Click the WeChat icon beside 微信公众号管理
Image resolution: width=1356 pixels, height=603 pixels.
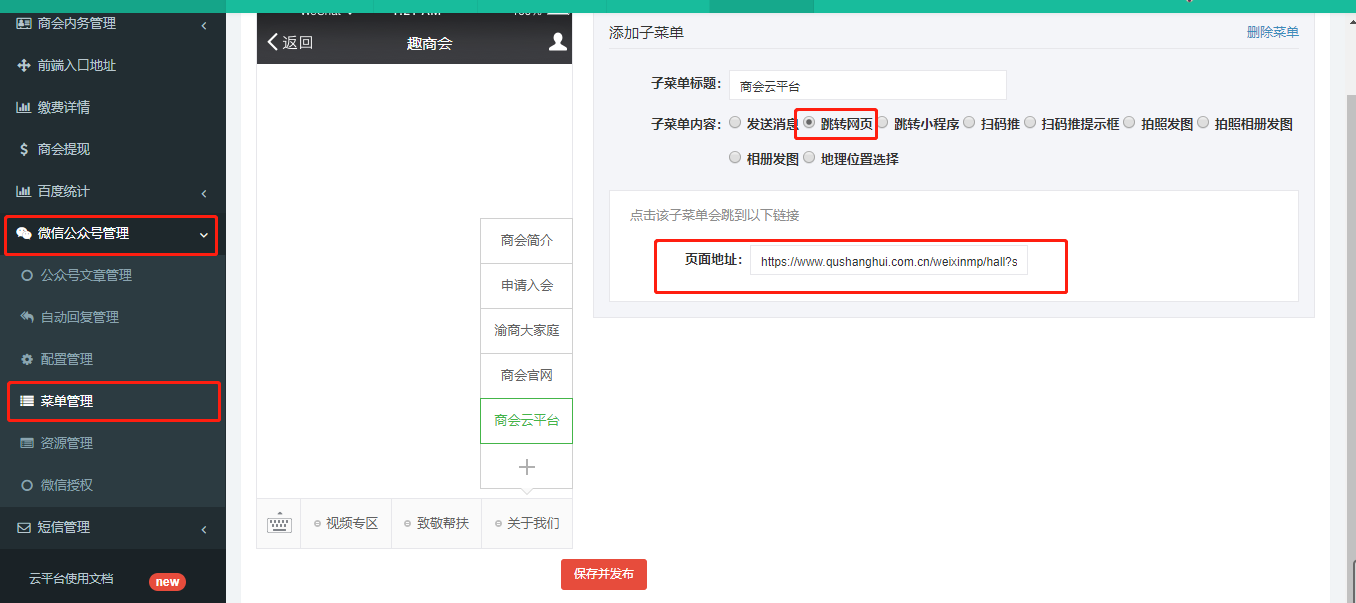[24, 233]
